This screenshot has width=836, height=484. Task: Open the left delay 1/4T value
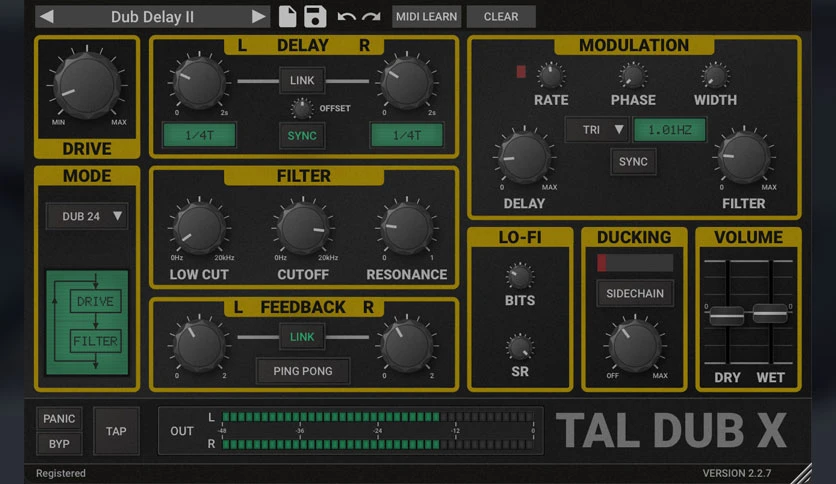coord(199,135)
